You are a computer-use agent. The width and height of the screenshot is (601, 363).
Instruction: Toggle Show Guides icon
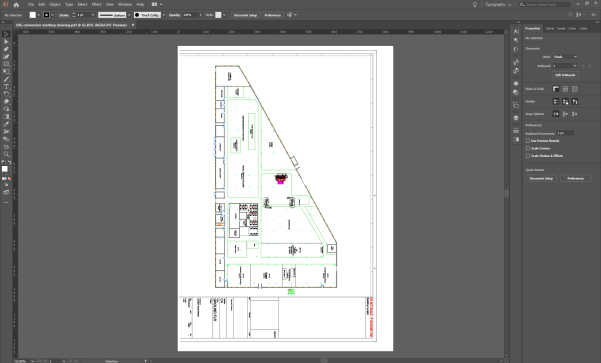556,102
